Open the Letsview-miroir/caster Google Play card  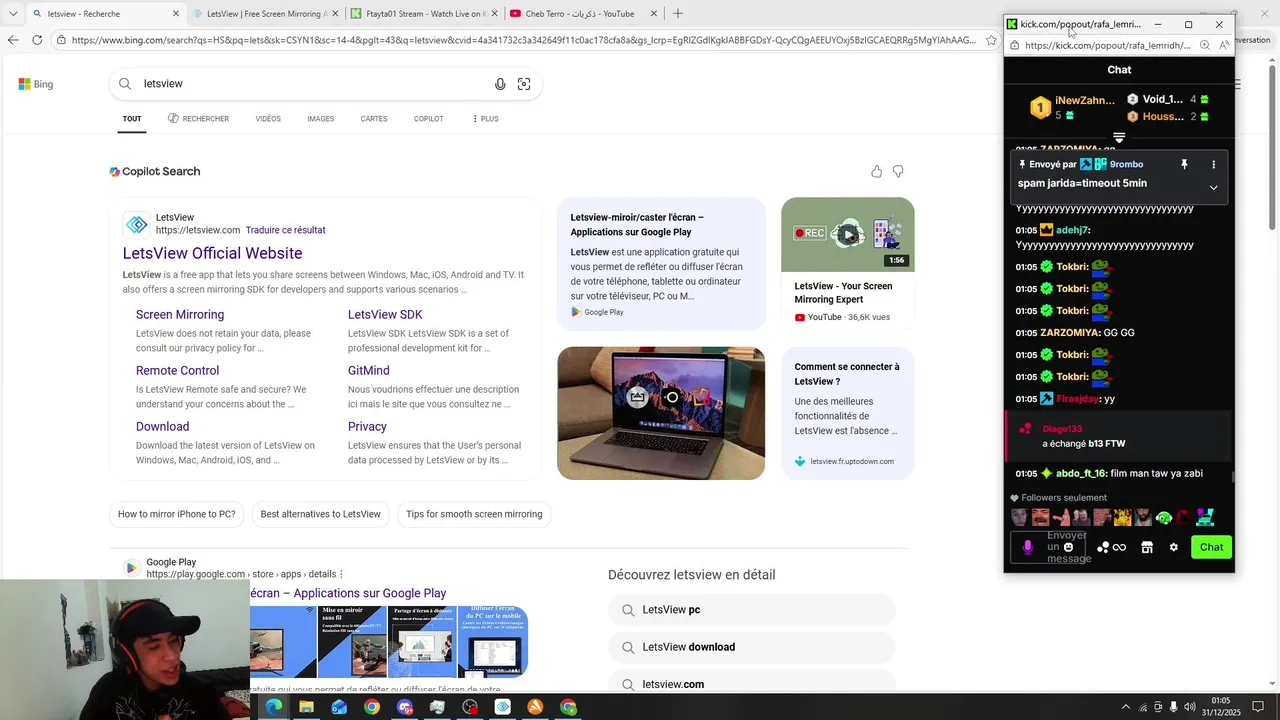[x=661, y=264]
